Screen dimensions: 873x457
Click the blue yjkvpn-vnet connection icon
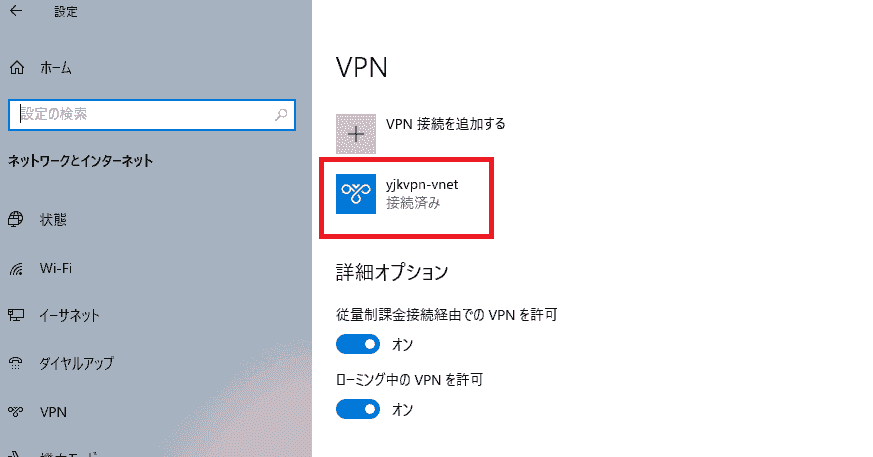pyautogui.click(x=356, y=194)
